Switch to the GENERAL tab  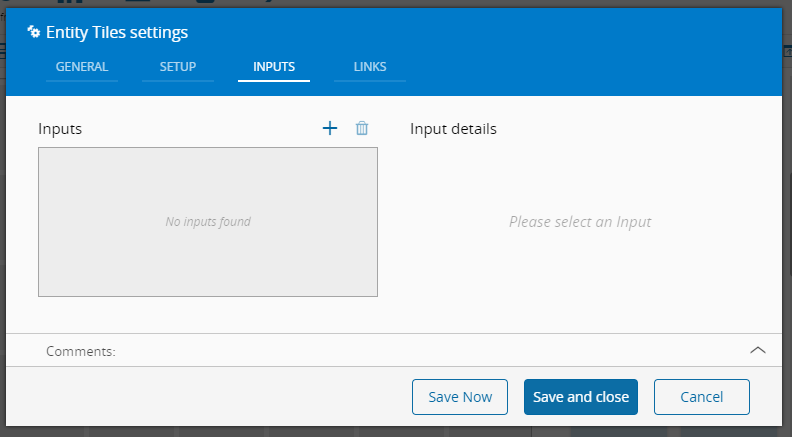82,67
